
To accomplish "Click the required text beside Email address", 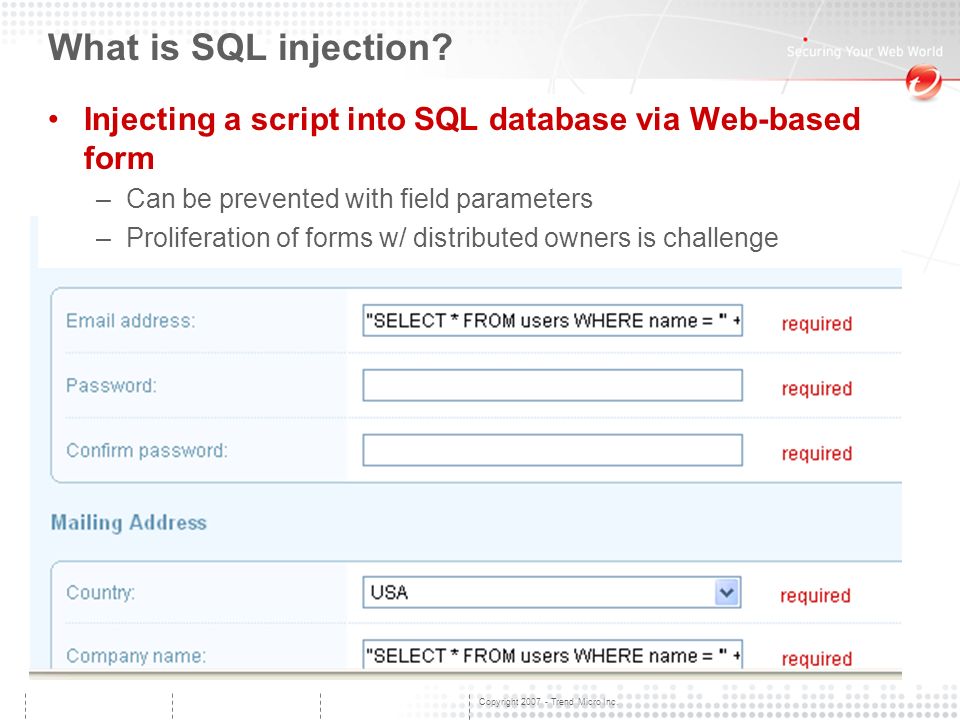I will click(x=817, y=324).
